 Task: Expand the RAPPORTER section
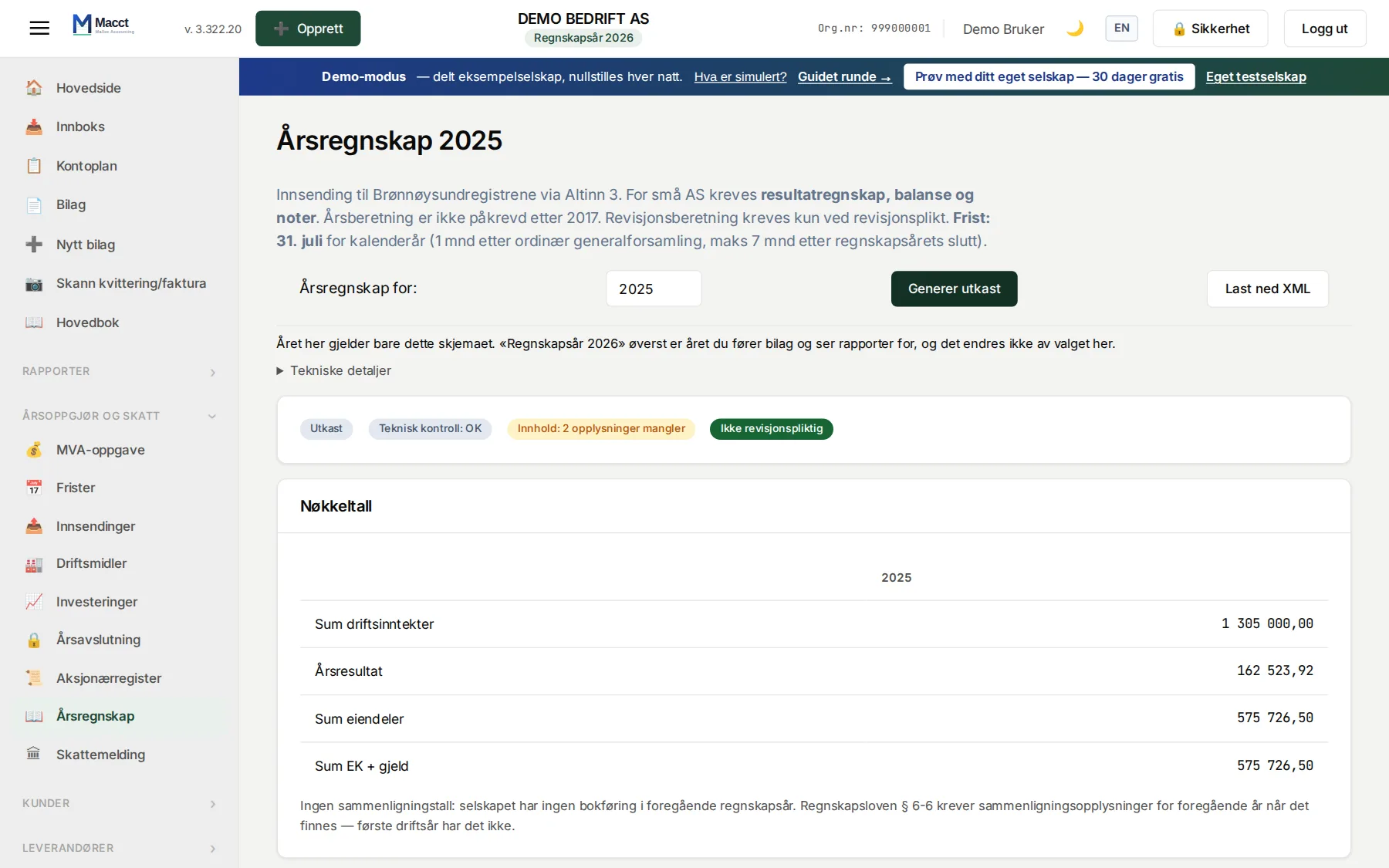120,372
